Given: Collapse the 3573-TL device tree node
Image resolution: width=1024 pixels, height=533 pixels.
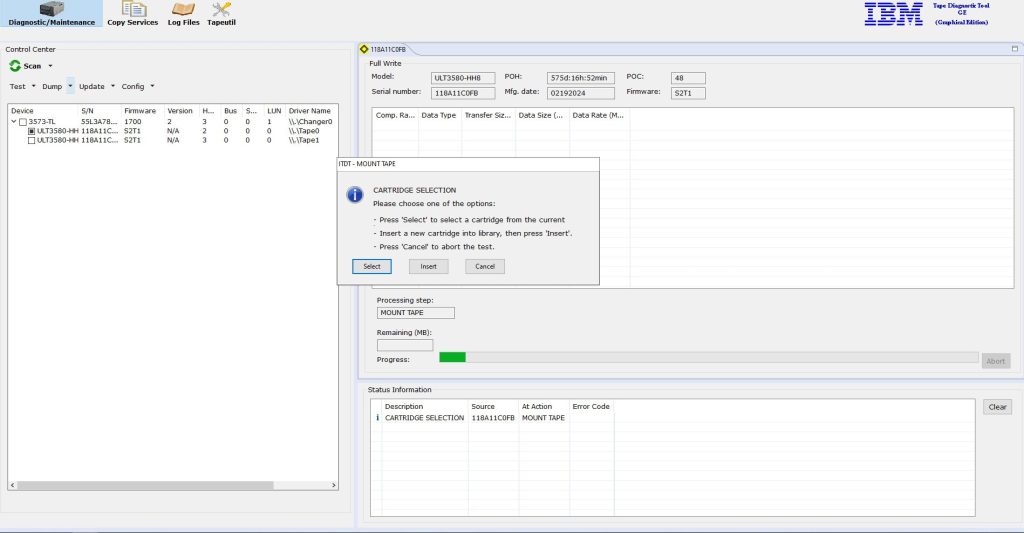Looking at the screenshot, I should 14,121.
